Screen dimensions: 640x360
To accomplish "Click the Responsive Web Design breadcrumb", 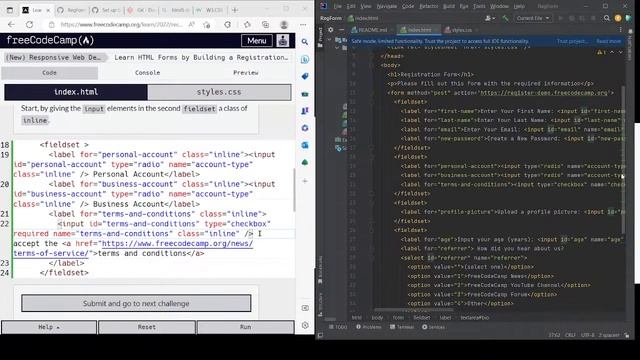I will (x=53, y=58).
